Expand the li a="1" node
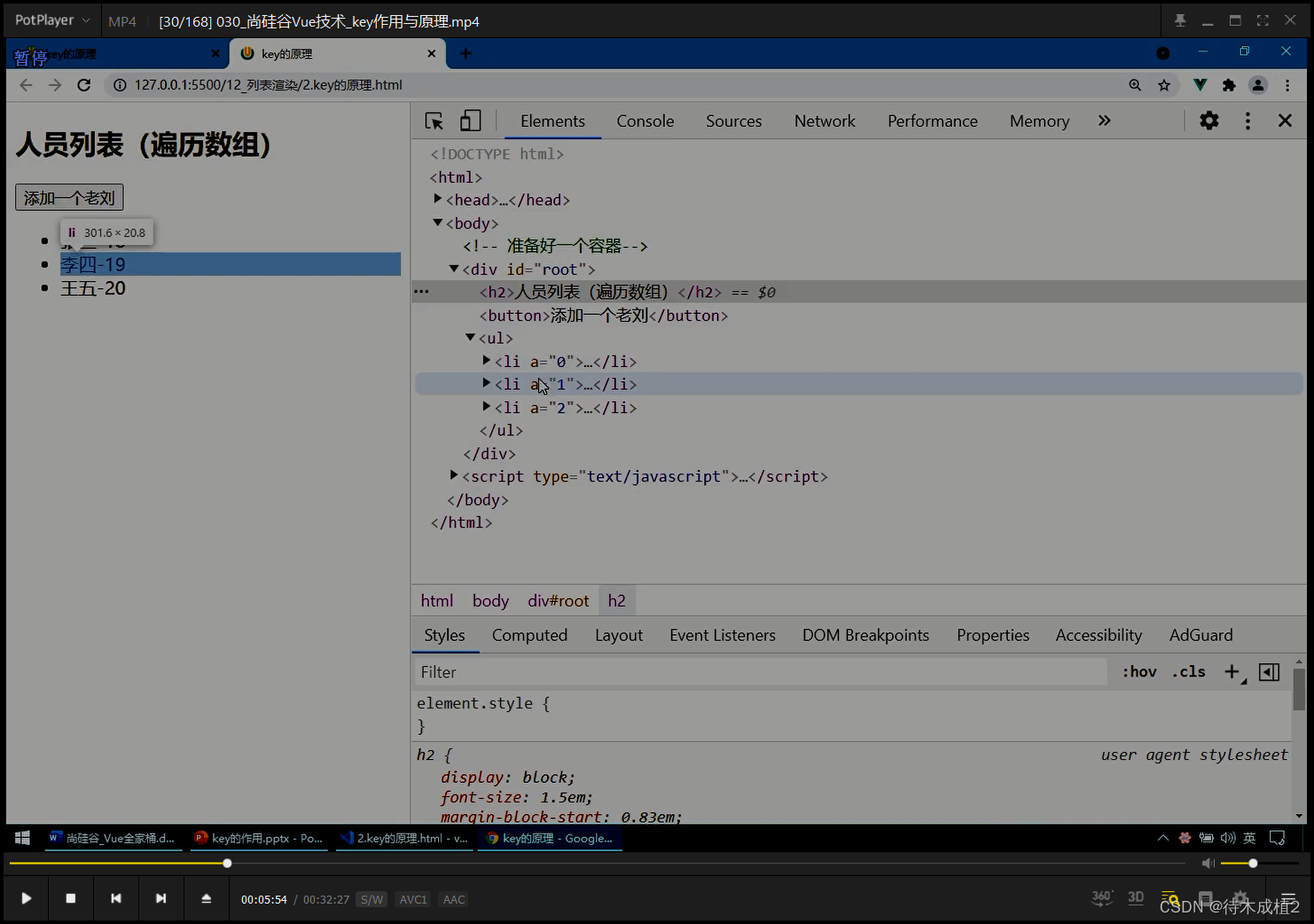Viewport: 1314px width, 924px height. pyautogui.click(x=486, y=383)
